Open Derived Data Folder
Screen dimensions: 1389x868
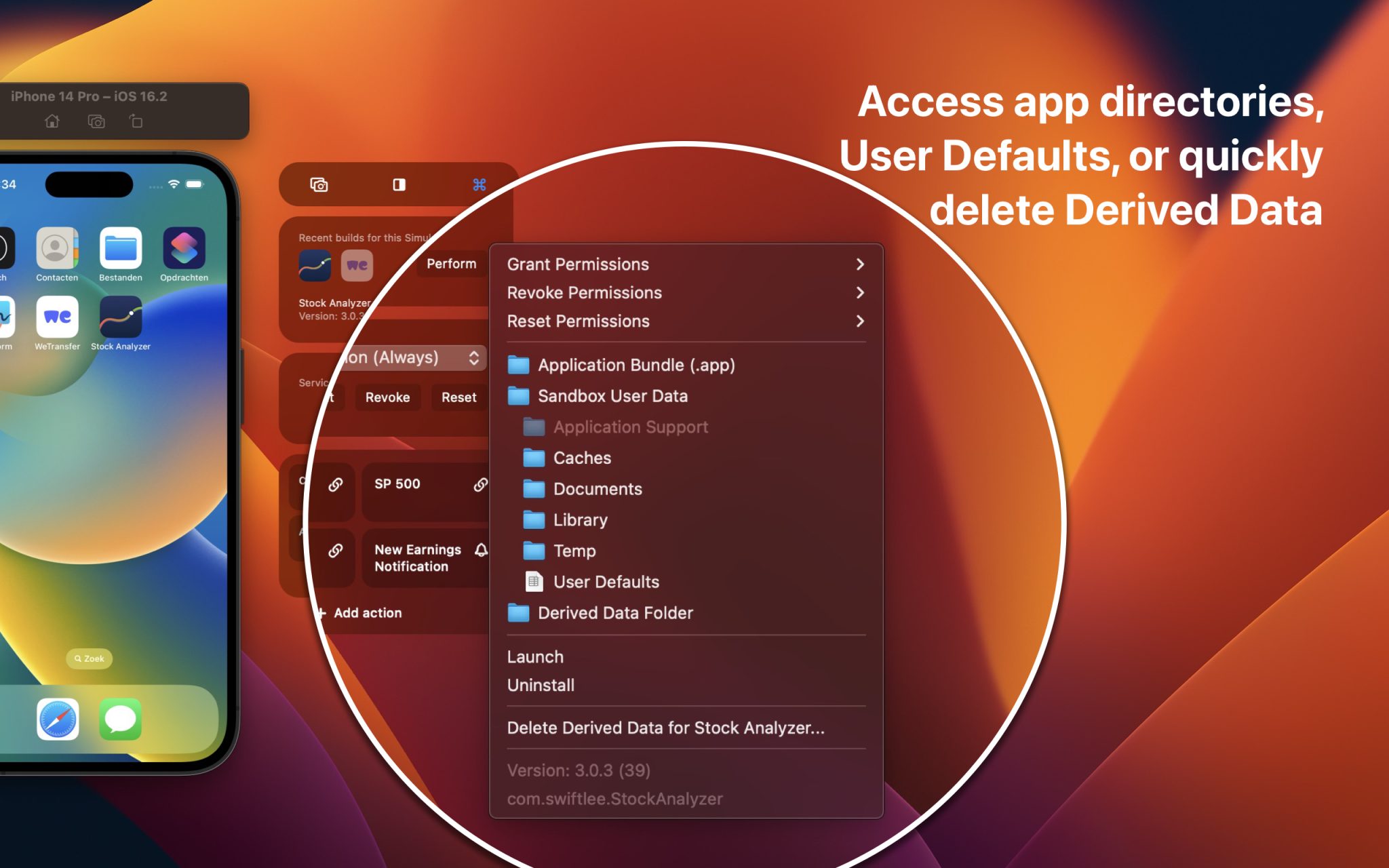(x=686, y=613)
